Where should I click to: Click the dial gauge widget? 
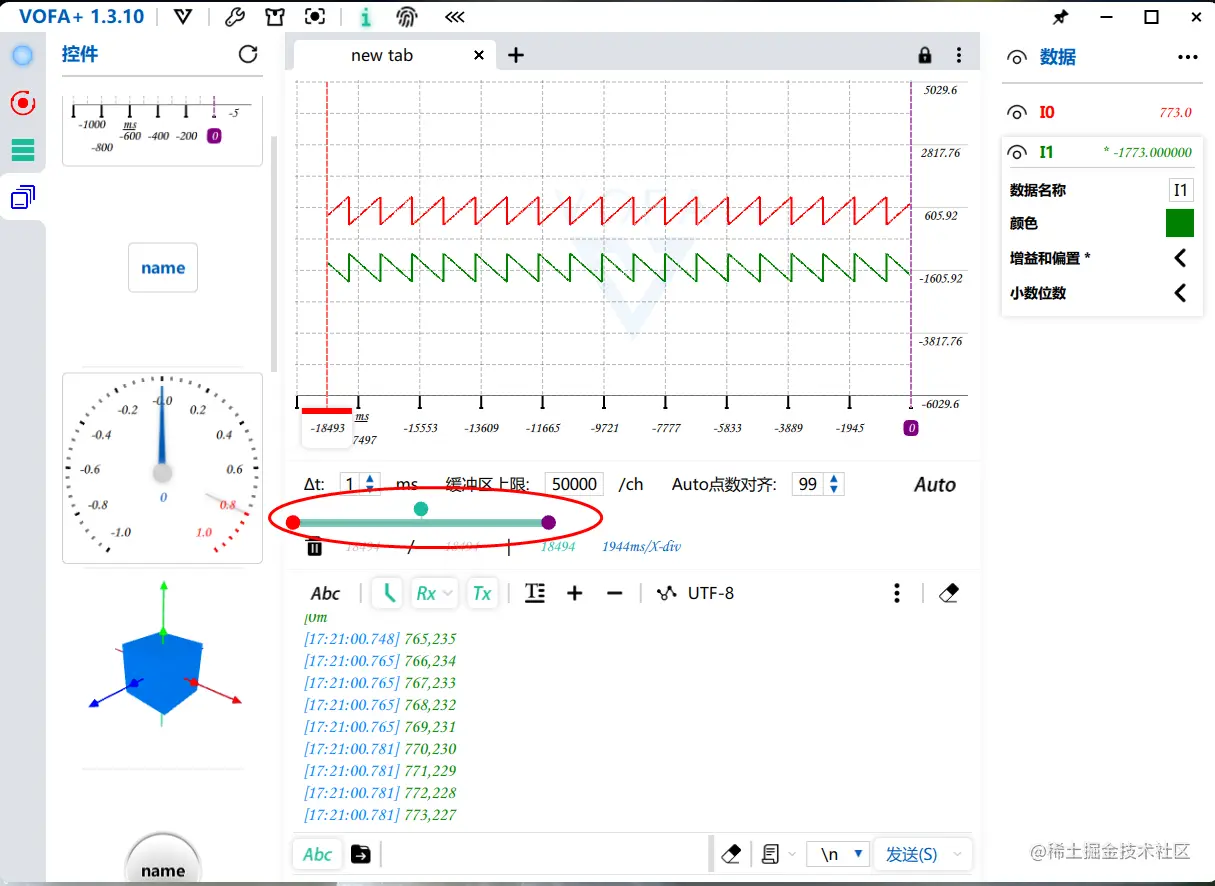[163, 469]
